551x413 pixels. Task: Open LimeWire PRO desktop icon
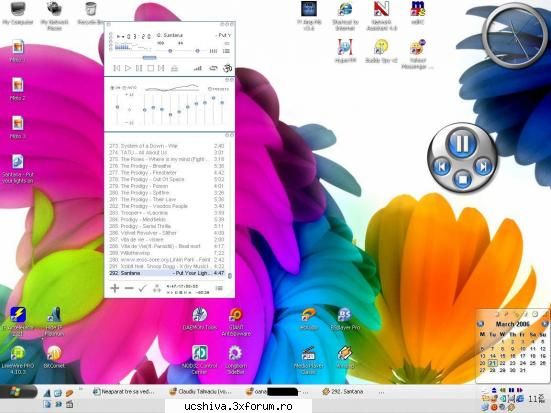point(18,359)
